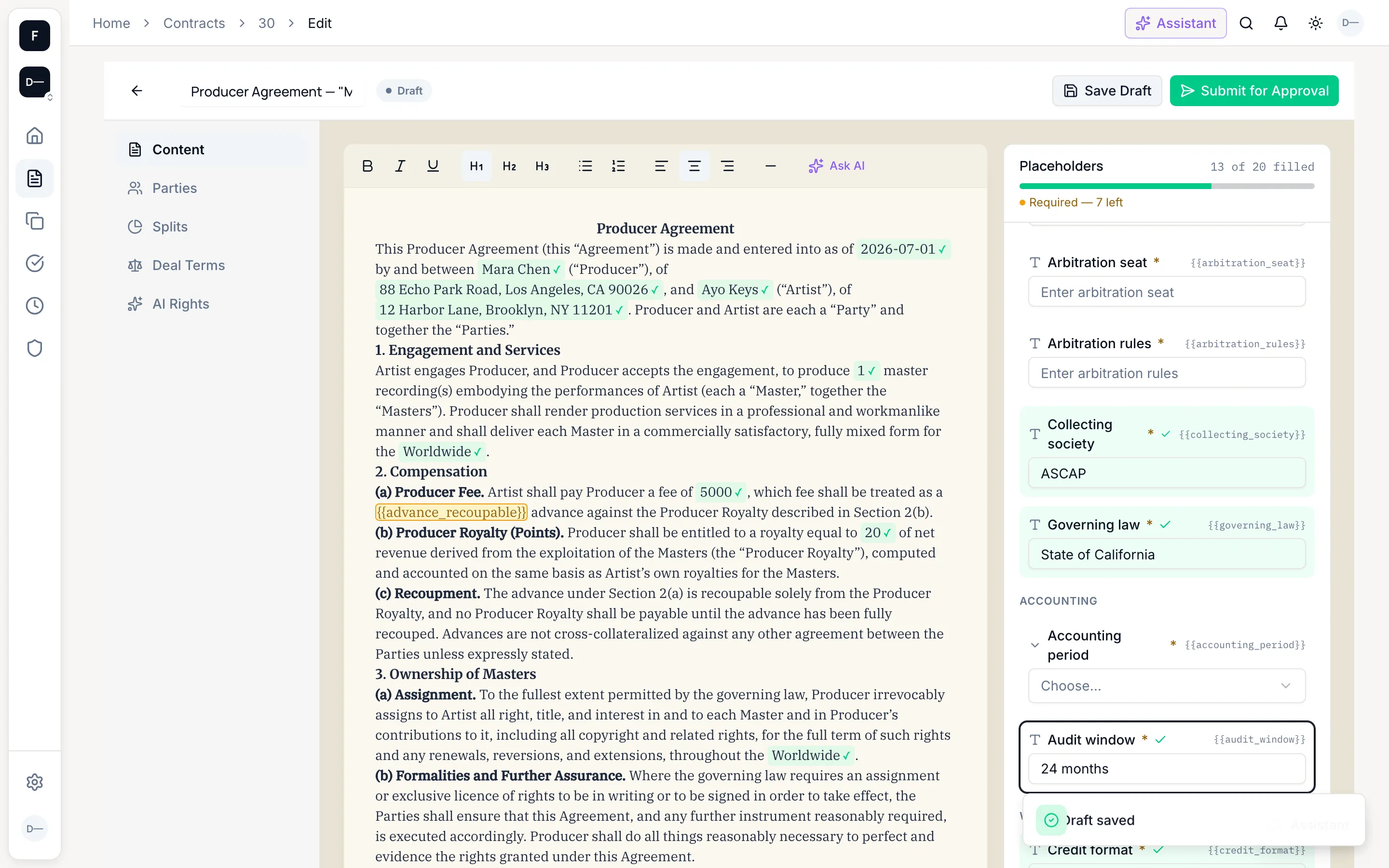The width and height of the screenshot is (1389, 868).
Task: Center align the text
Action: pyautogui.click(x=694, y=166)
